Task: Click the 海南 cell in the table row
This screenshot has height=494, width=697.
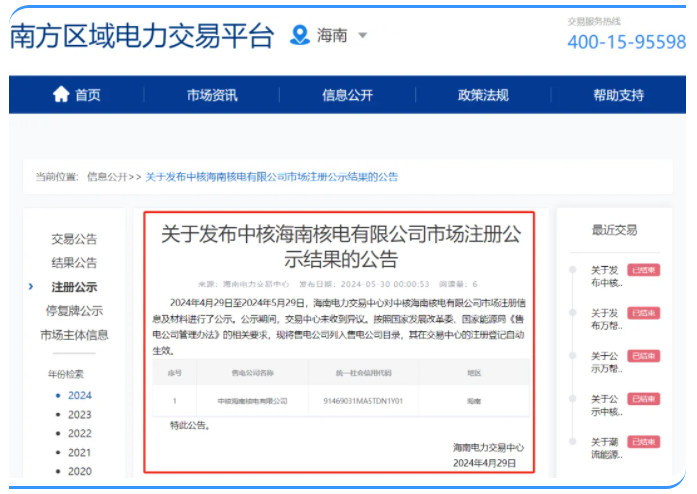Action: [x=474, y=401]
